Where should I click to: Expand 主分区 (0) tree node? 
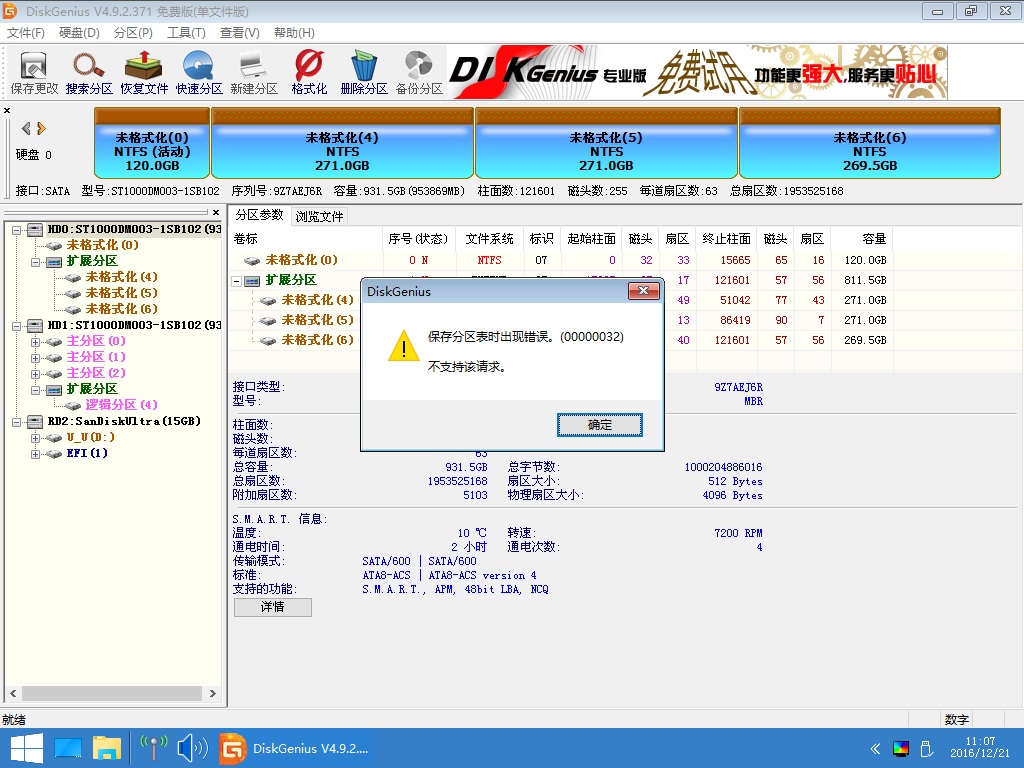pos(35,342)
